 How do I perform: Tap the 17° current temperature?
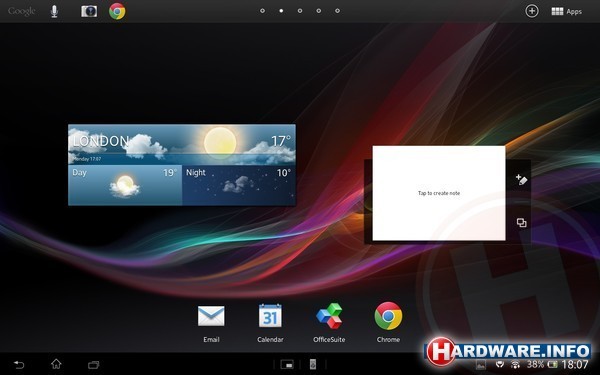[x=281, y=141]
